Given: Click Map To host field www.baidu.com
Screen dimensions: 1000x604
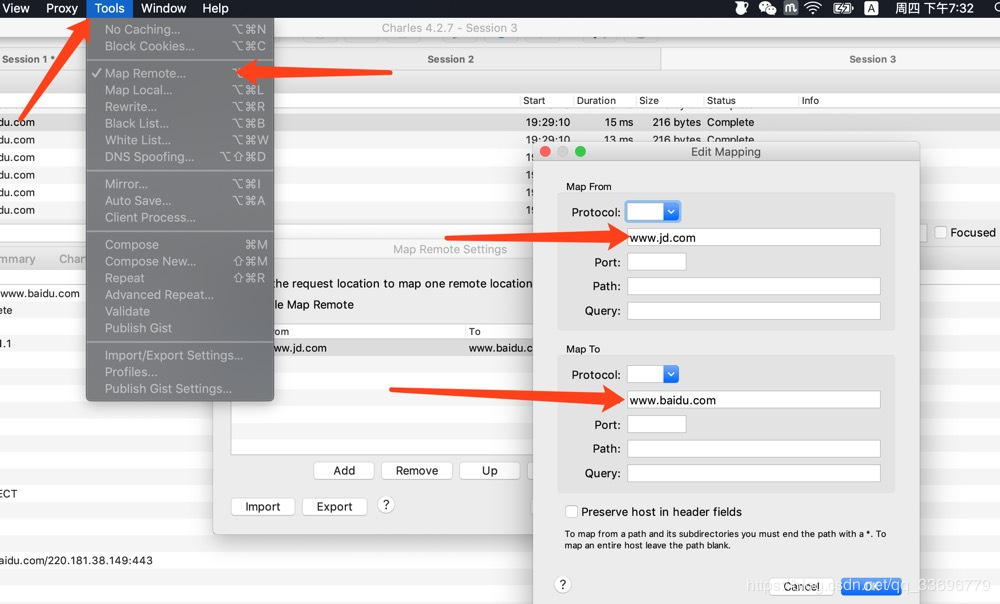Looking at the screenshot, I should [x=754, y=400].
